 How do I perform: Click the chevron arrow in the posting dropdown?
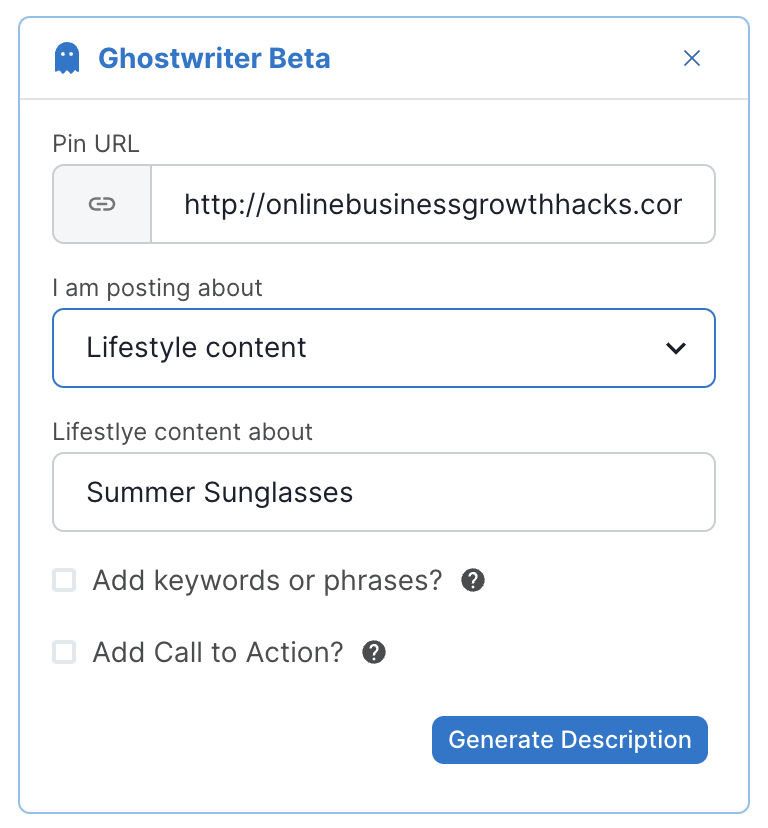pyautogui.click(x=676, y=348)
